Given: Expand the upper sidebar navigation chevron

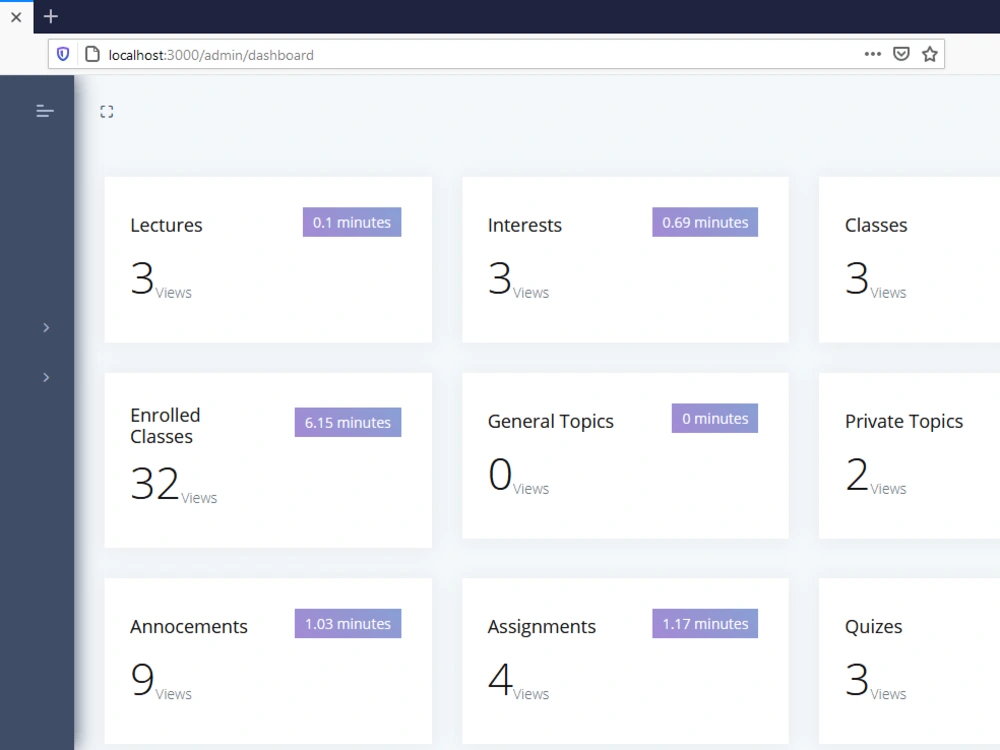Looking at the screenshot, I should pos(45,327).
